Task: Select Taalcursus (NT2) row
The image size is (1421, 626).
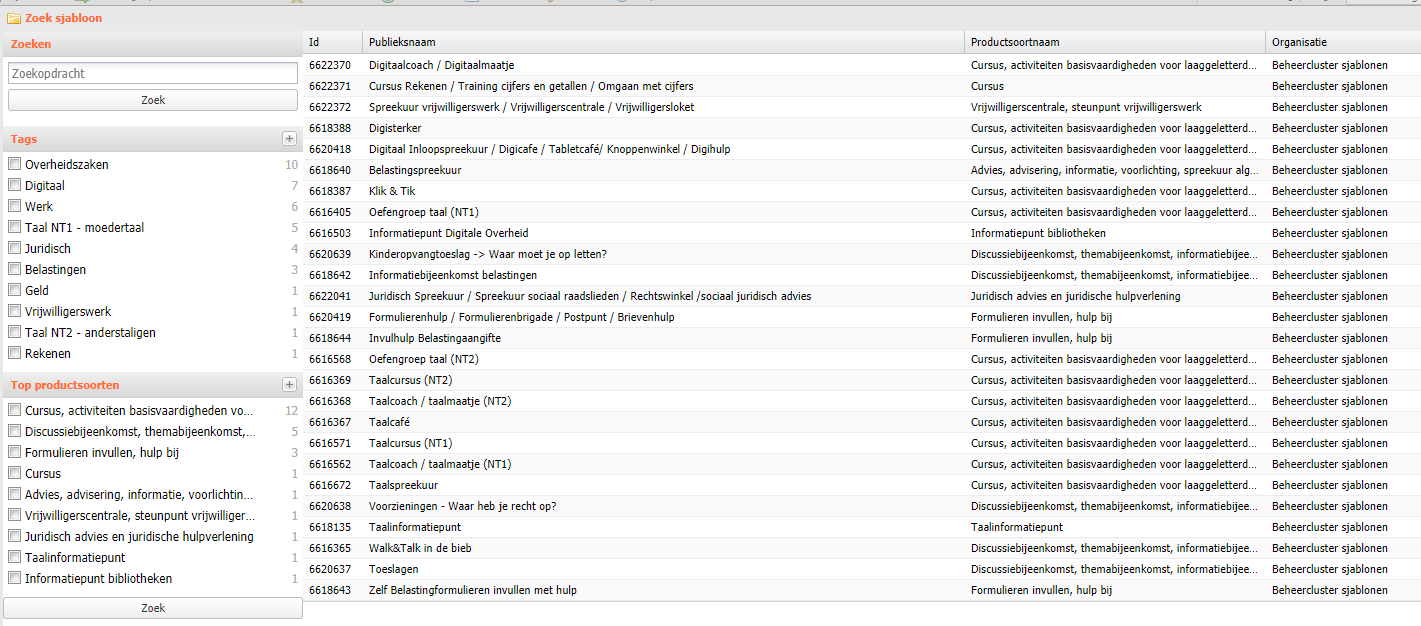Action: 862,380
